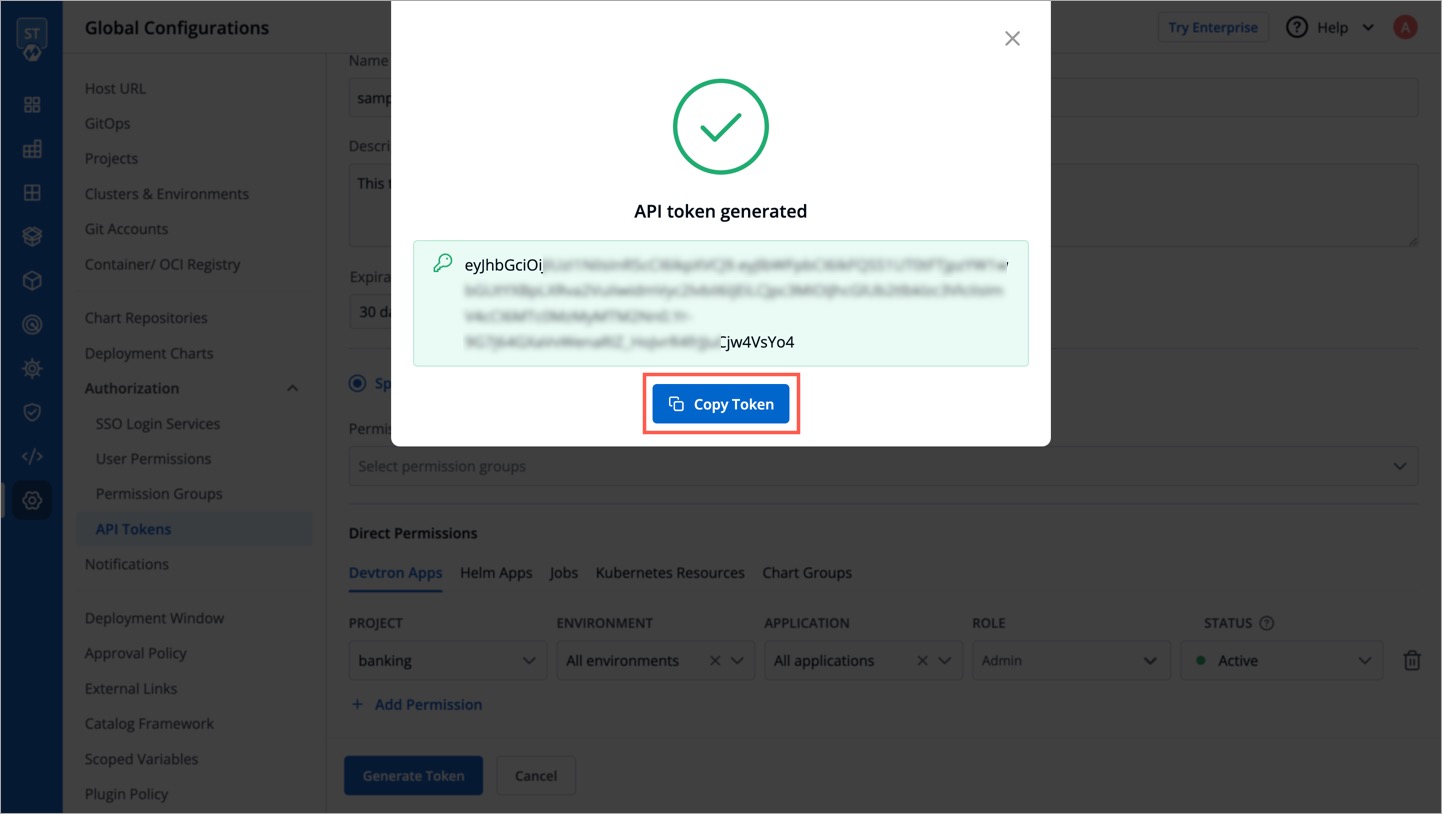Select the Specific permissions radio button

(x=357, y=383)
